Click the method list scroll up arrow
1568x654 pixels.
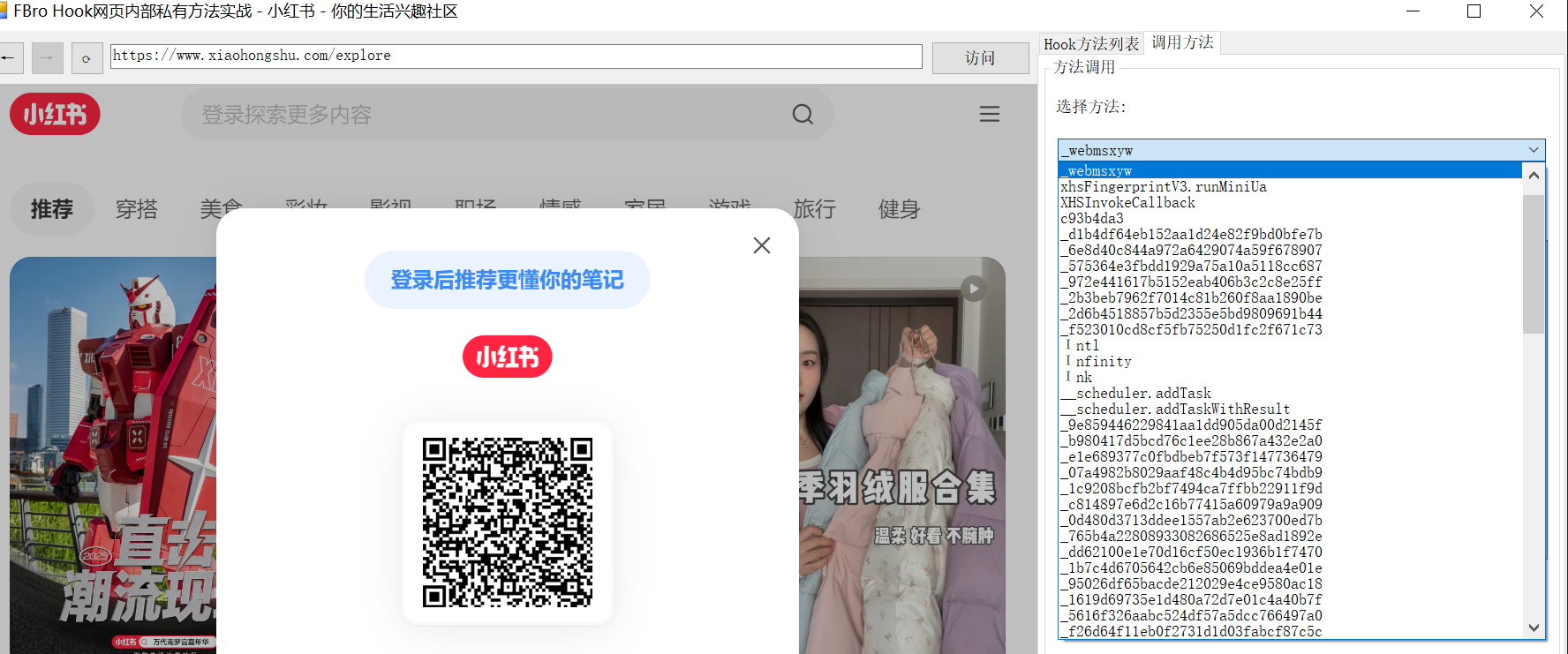pos(1534,175)
